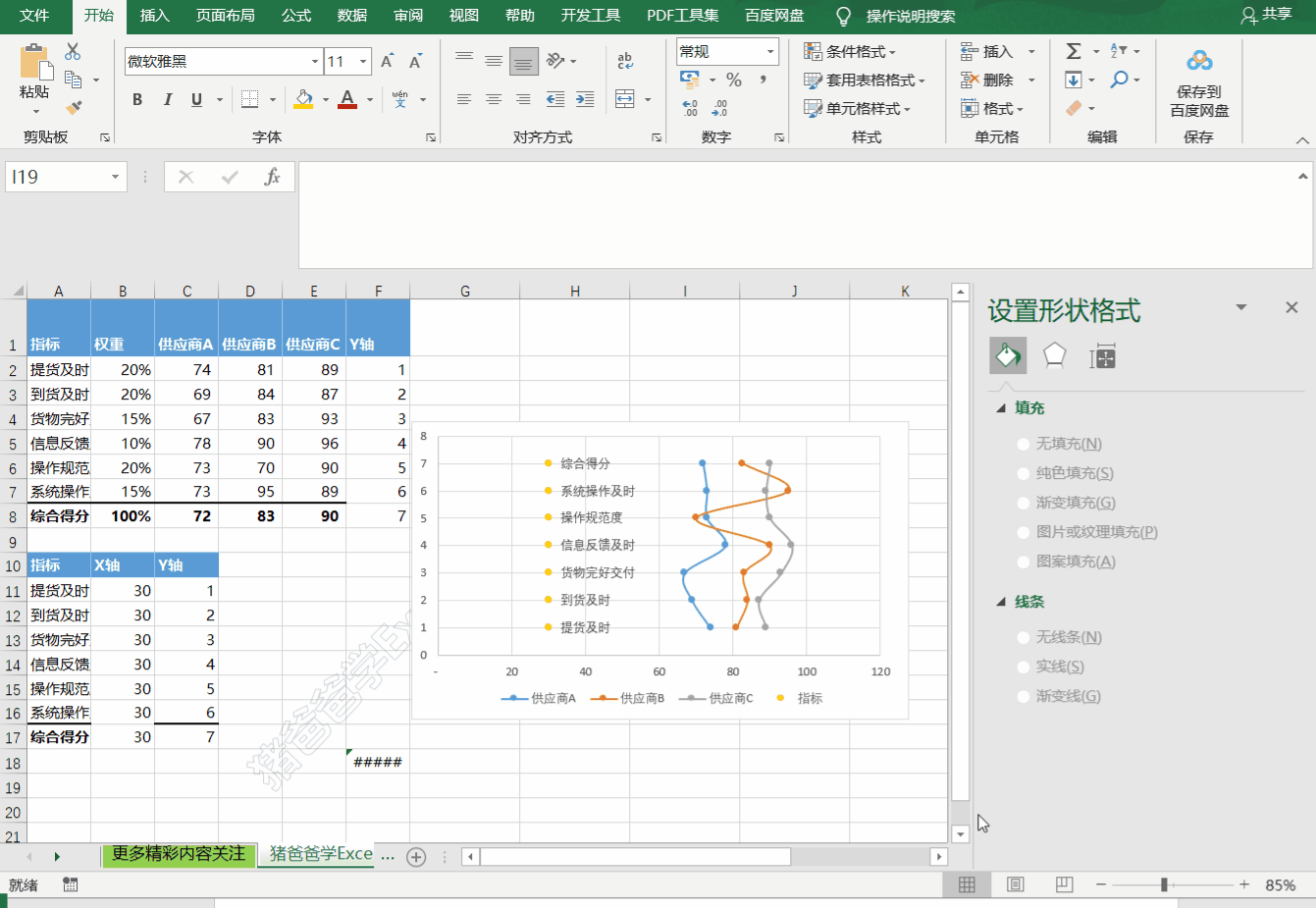Increase indent of cell content

pyautogui.click(x=585, y=99)
